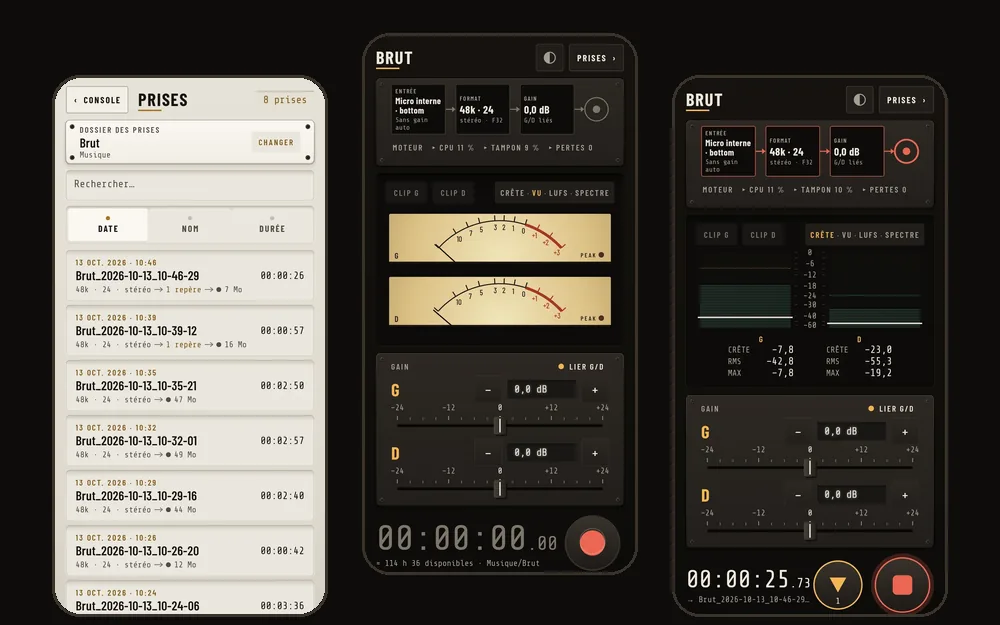The height and width of the screenshot is (625, 1000).
Task: Raise D gain with the plus button on the recording console
Action: pyautogui.click(x=904, y=495)
